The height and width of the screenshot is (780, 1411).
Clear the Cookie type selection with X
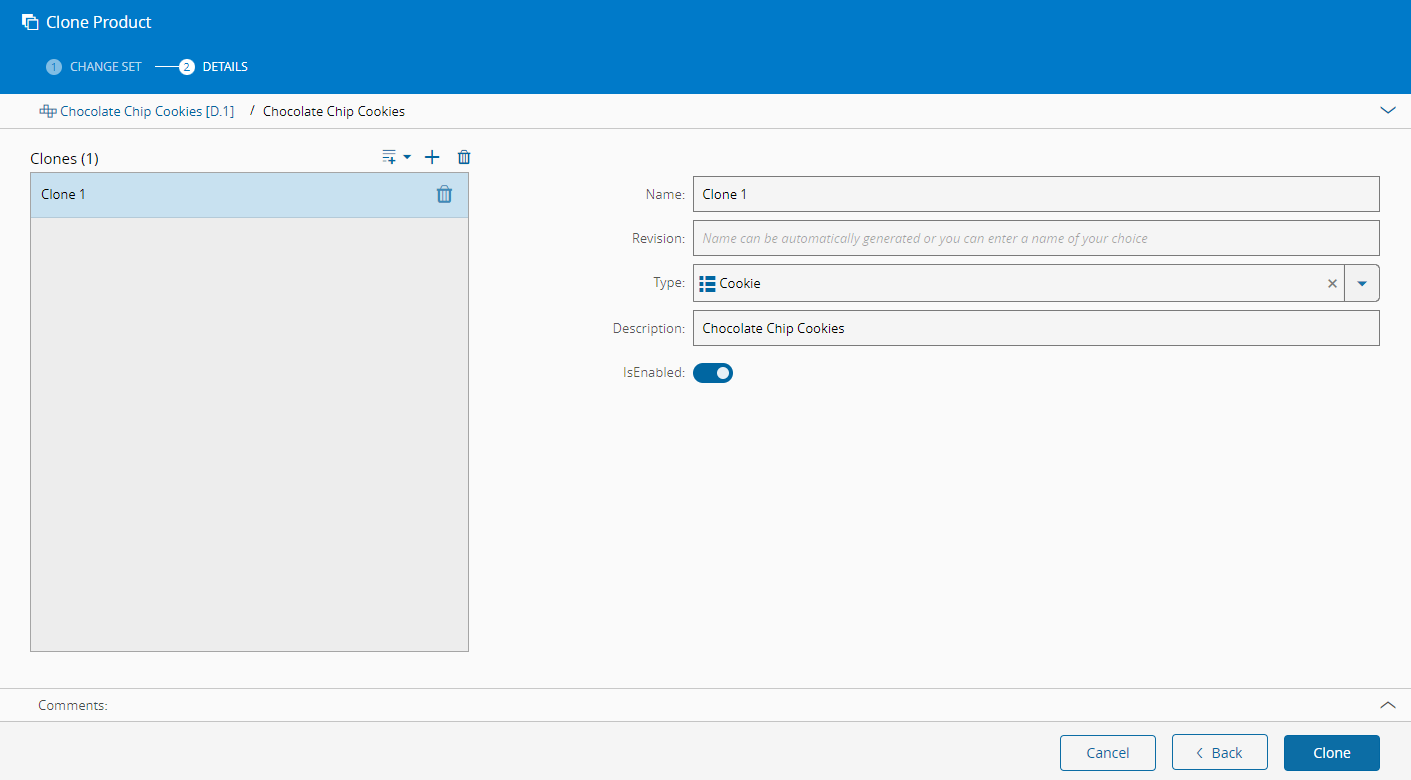[x=1332, y=283]
